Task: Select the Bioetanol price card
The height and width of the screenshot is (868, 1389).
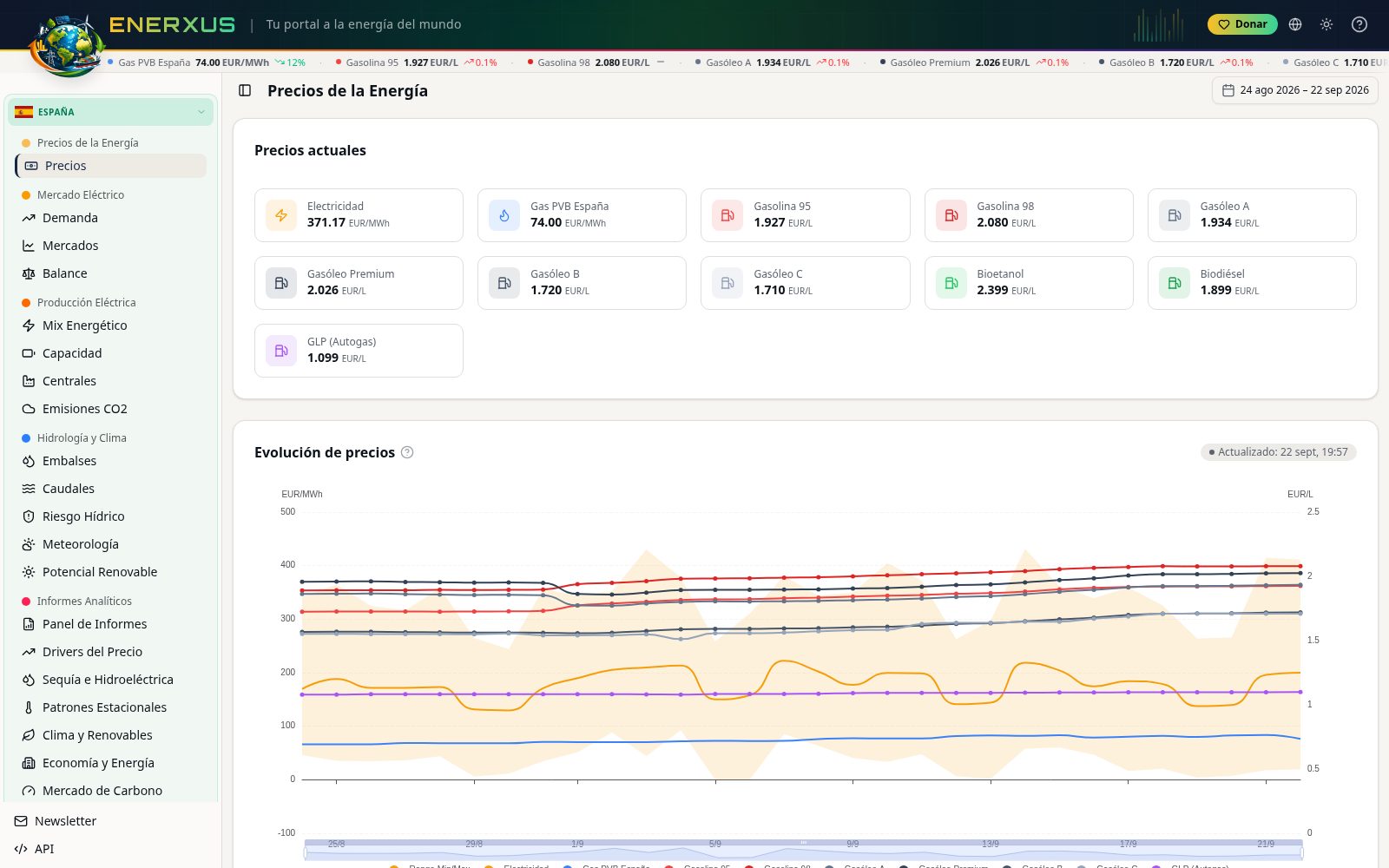Action: coord(1029,283)
